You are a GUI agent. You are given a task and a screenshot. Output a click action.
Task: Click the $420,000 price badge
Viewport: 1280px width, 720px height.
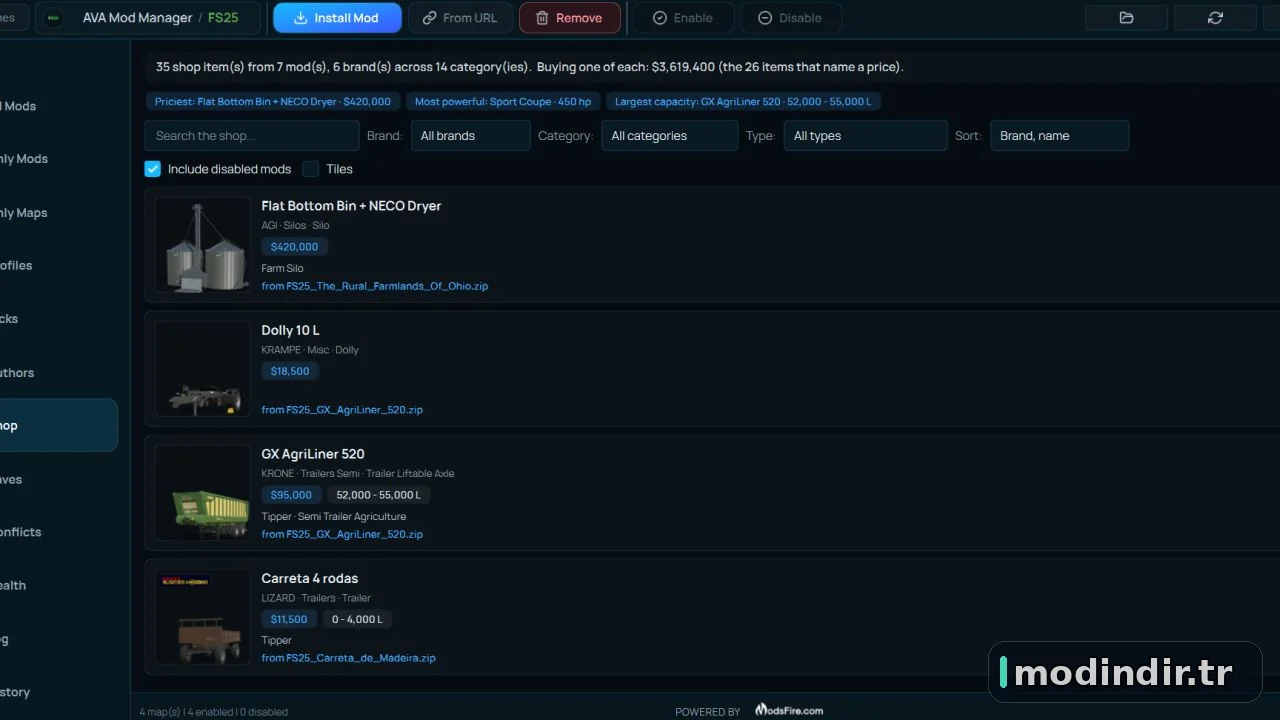(294, 247)
